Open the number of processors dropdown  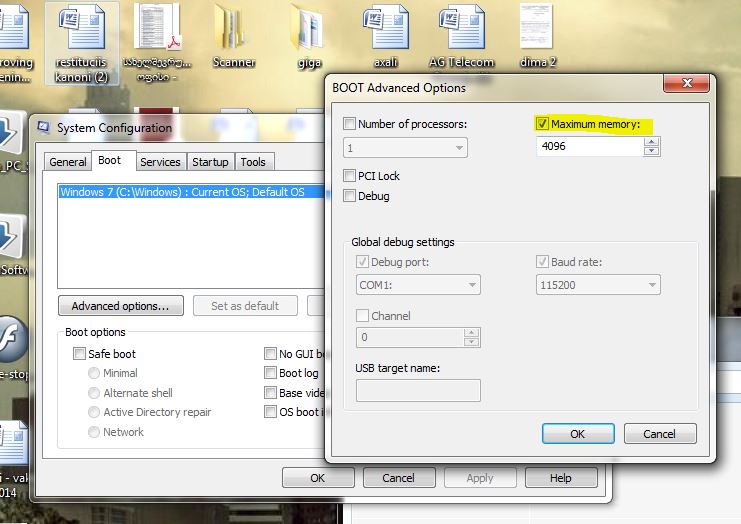405,148
